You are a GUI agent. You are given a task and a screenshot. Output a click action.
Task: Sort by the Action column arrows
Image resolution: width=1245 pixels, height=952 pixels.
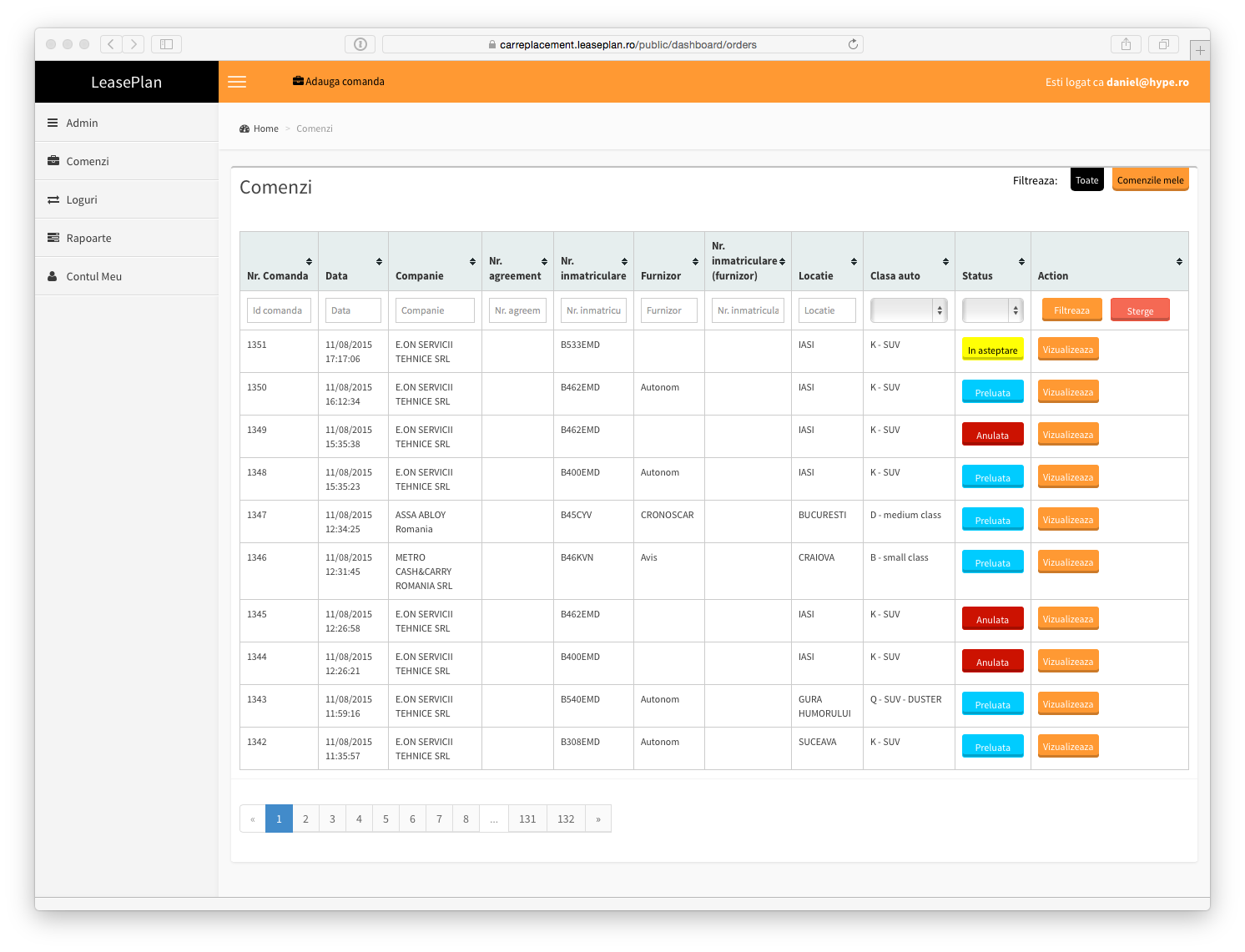point(1179,262)
